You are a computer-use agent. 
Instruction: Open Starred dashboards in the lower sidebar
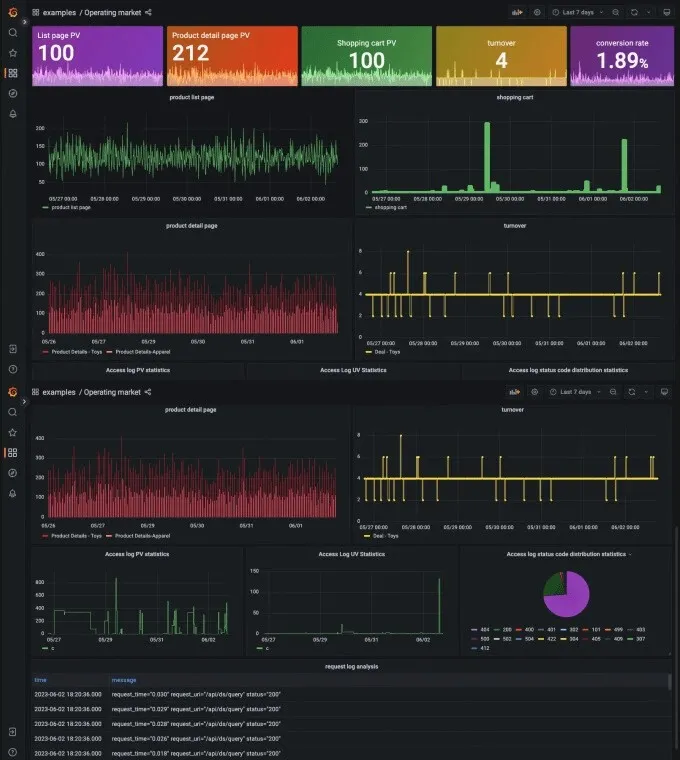pos(13,432)
